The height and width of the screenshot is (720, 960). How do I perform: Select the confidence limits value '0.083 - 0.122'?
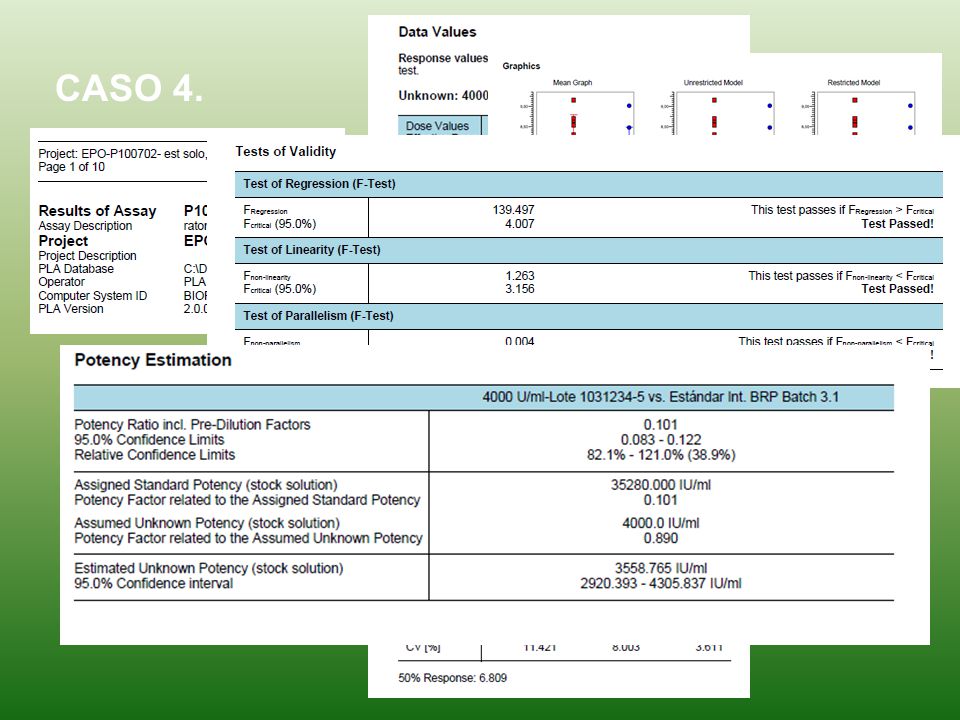[x=661, y=440]
